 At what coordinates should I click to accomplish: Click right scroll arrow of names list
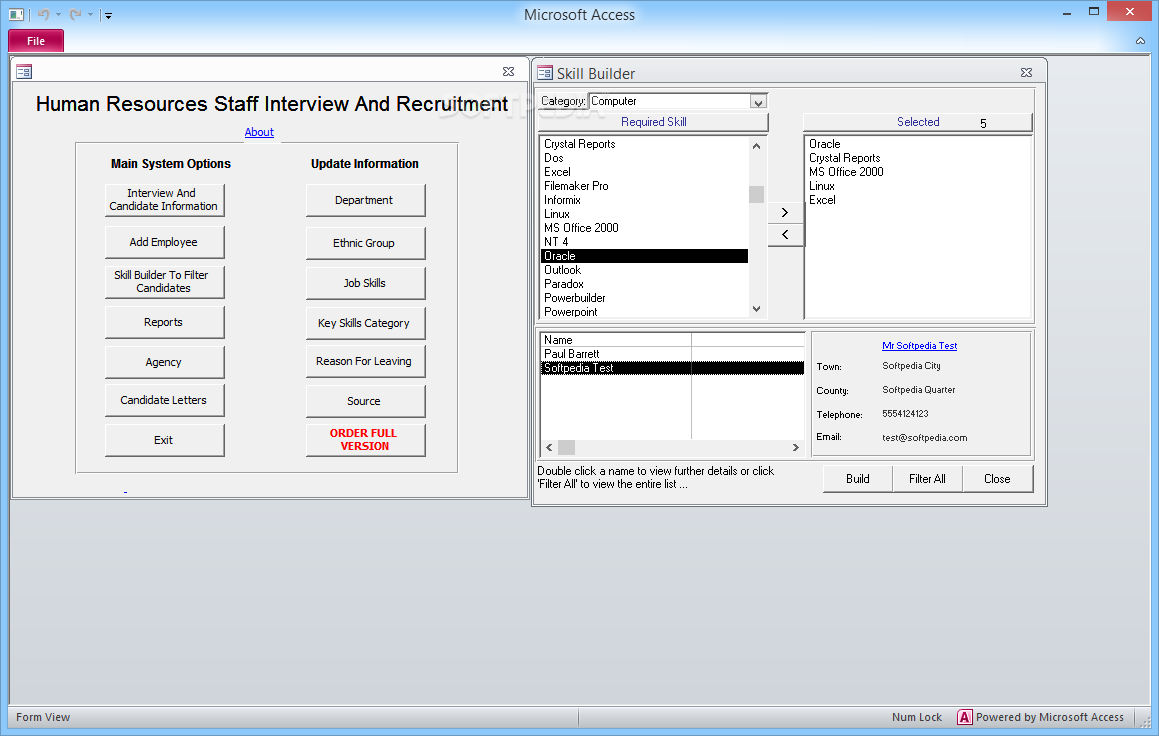tap(795, 448)
